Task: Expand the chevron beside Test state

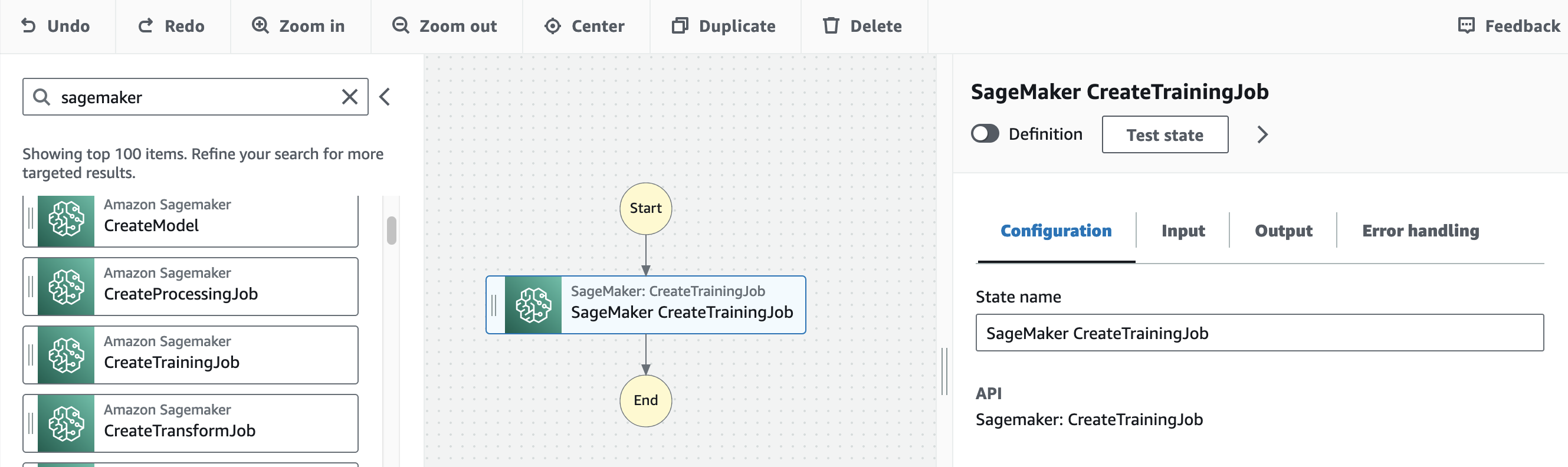Action: [1262, 134]
